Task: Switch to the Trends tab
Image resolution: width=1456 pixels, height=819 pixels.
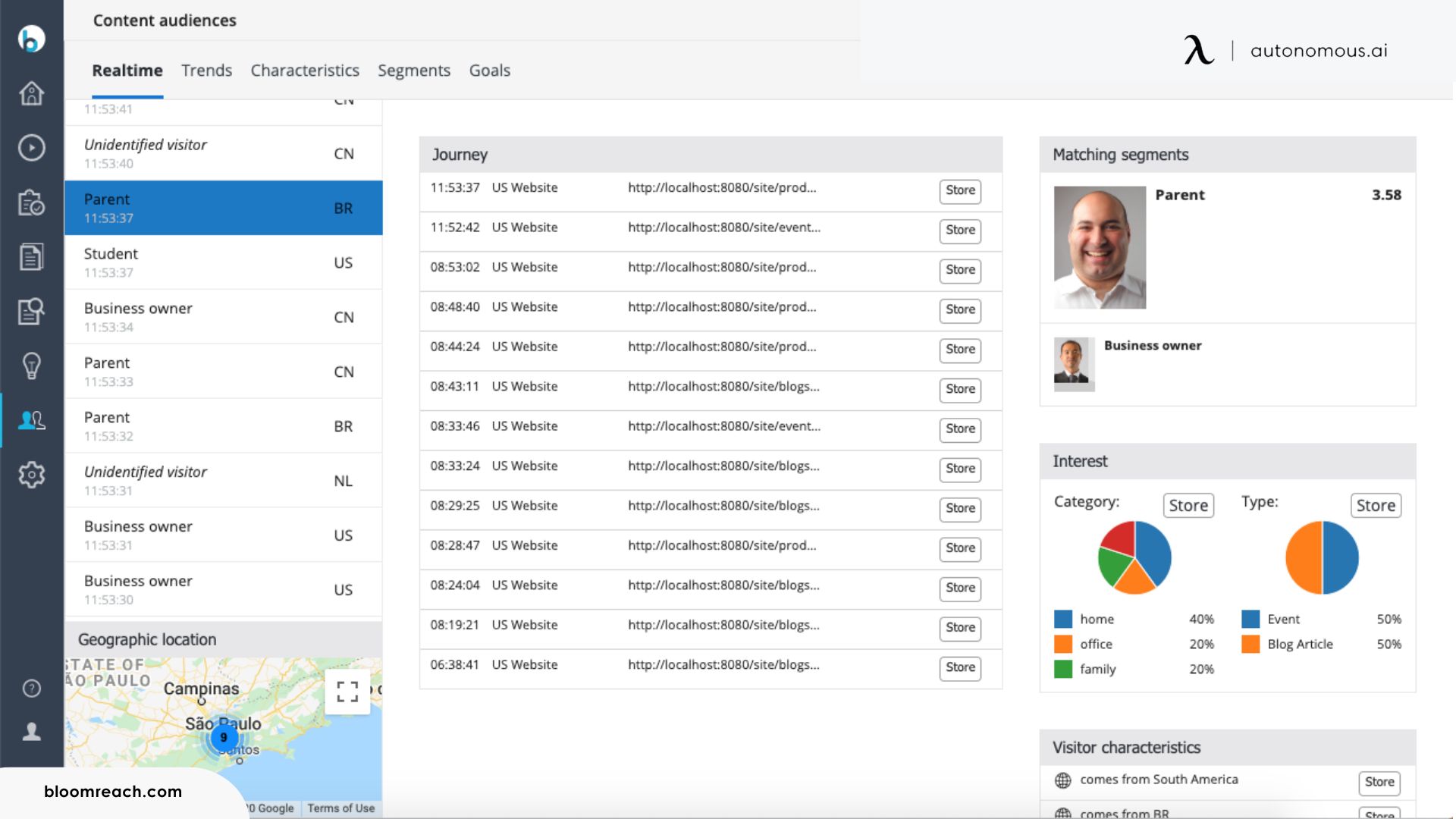Action: click(206, 71)
